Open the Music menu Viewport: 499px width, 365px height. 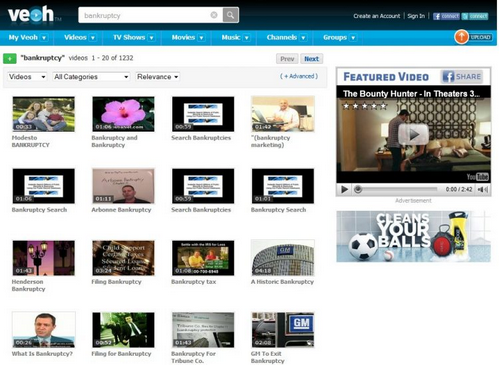231,37
